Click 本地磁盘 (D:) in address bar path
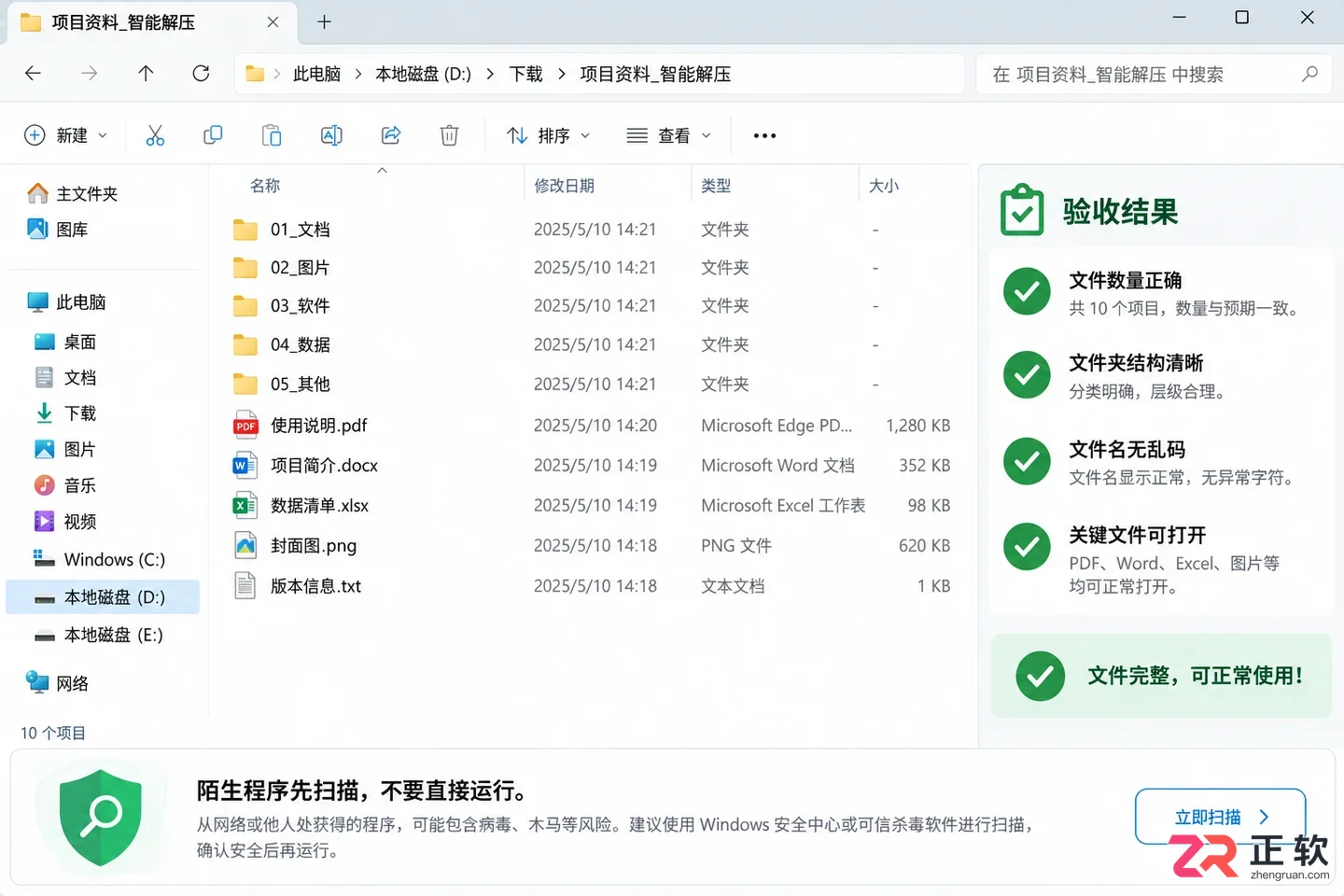The image size is (1344, 896). tap(423, 74)
